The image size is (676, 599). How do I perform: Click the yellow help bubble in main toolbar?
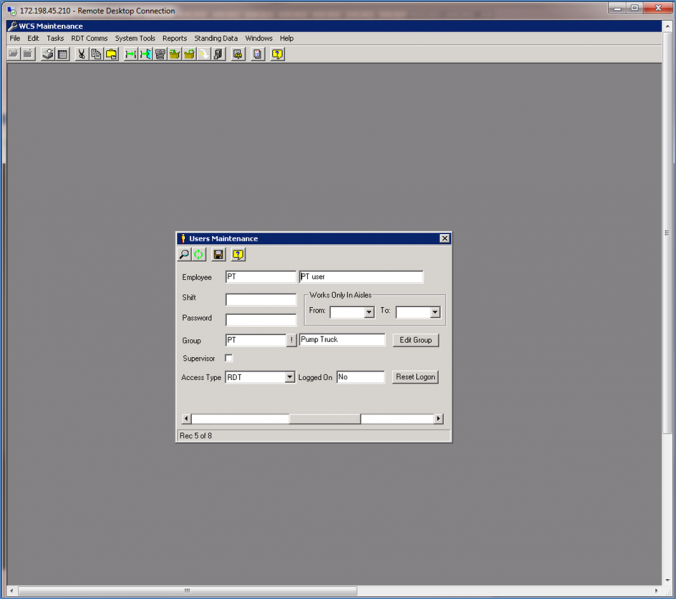(x=277, y=54)
